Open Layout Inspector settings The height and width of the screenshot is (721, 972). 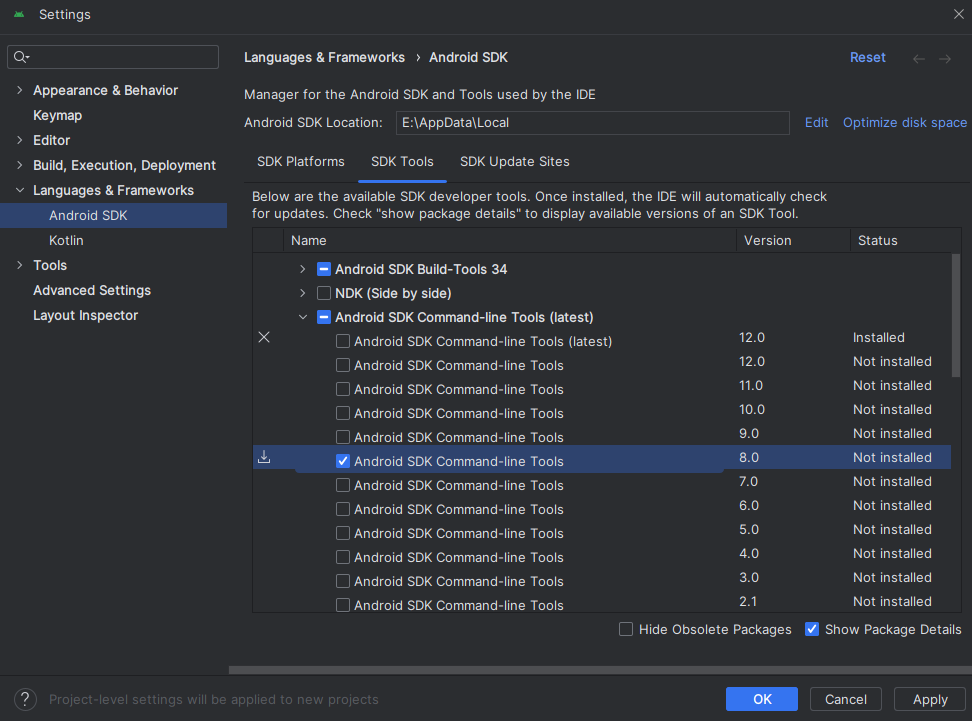pyautogui.click(x=86, y=316)
